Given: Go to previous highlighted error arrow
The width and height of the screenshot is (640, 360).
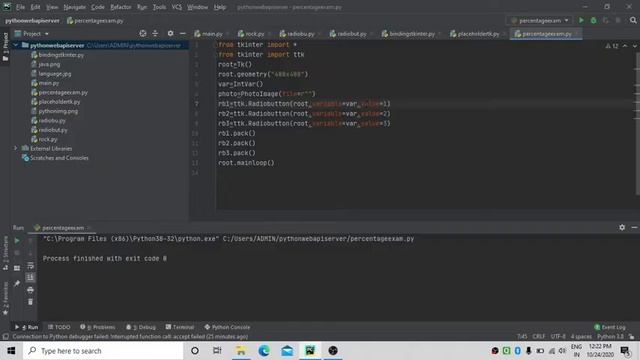Looking at the screenshot, I should [x=625, y=46].
